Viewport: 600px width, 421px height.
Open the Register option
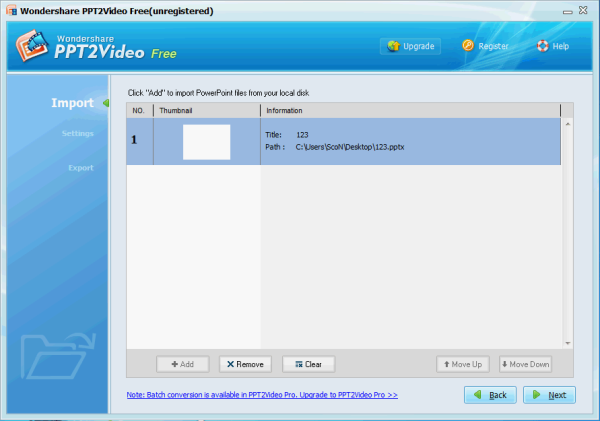[x=485, y=46]
